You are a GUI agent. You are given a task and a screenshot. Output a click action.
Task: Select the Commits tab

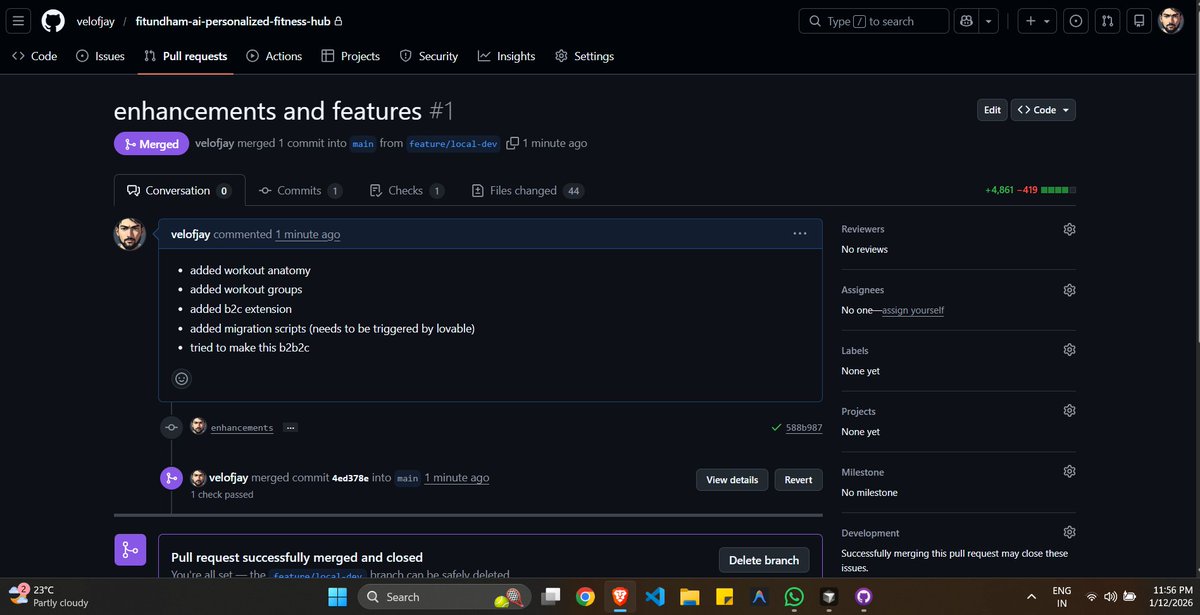(300, 190)
